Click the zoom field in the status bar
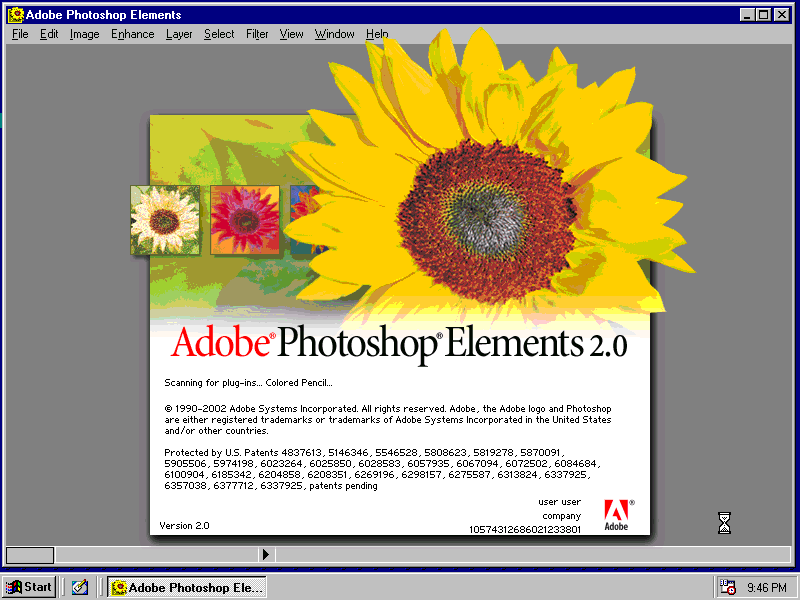 30,554
